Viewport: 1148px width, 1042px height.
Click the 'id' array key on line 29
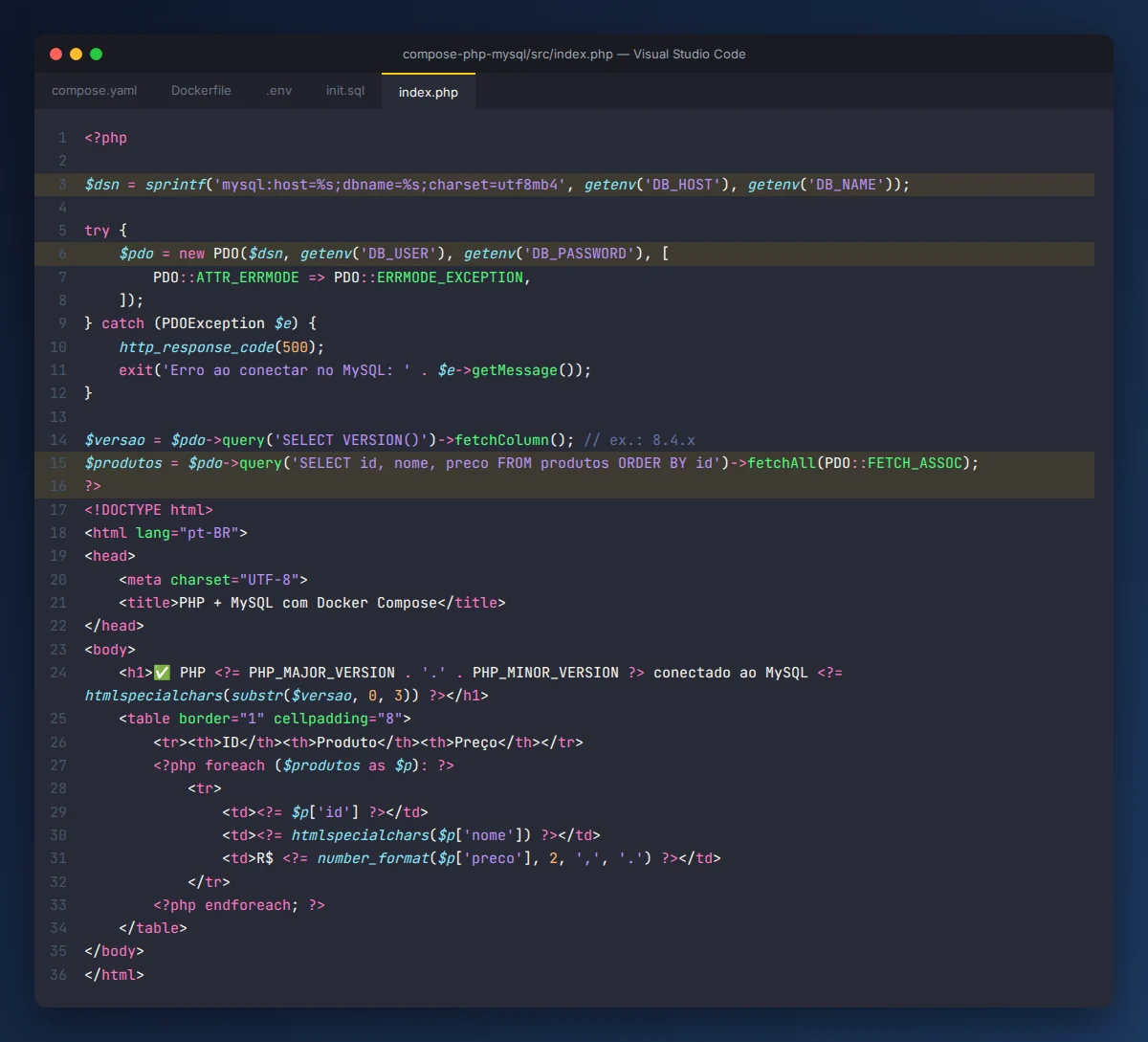[335, 812]
